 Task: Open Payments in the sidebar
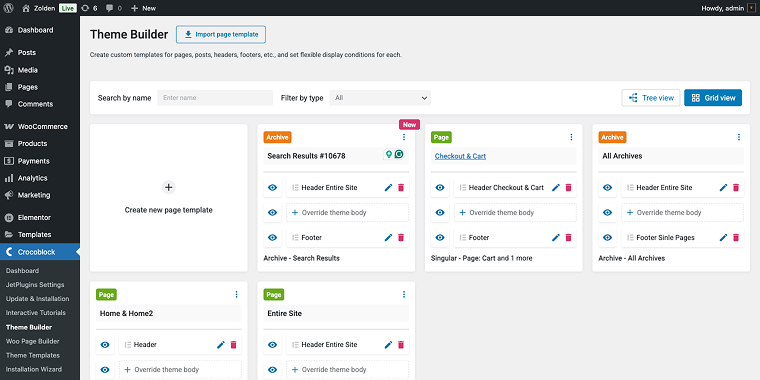[40, 161]
